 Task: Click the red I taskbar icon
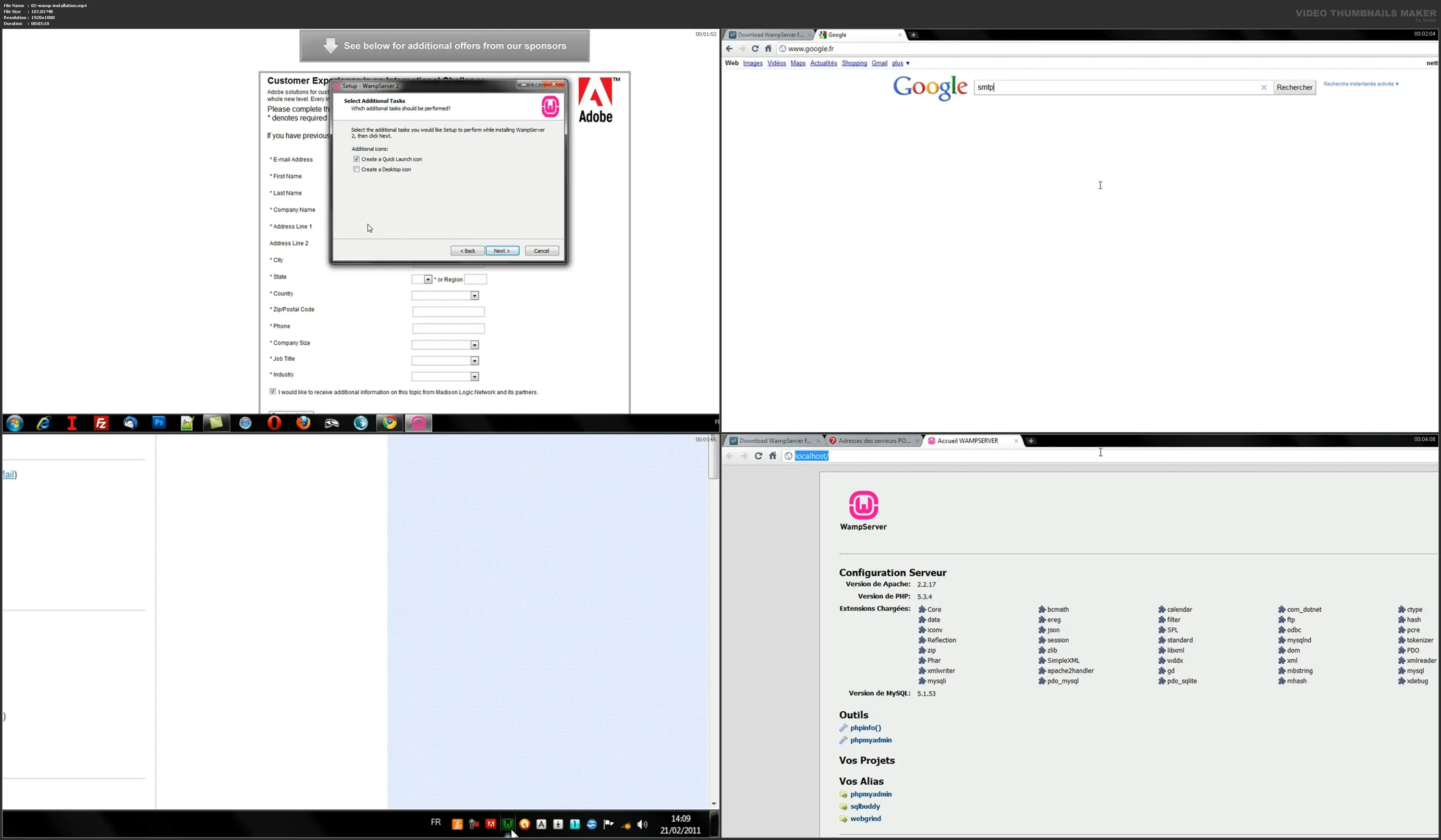(x=72, y=423)
